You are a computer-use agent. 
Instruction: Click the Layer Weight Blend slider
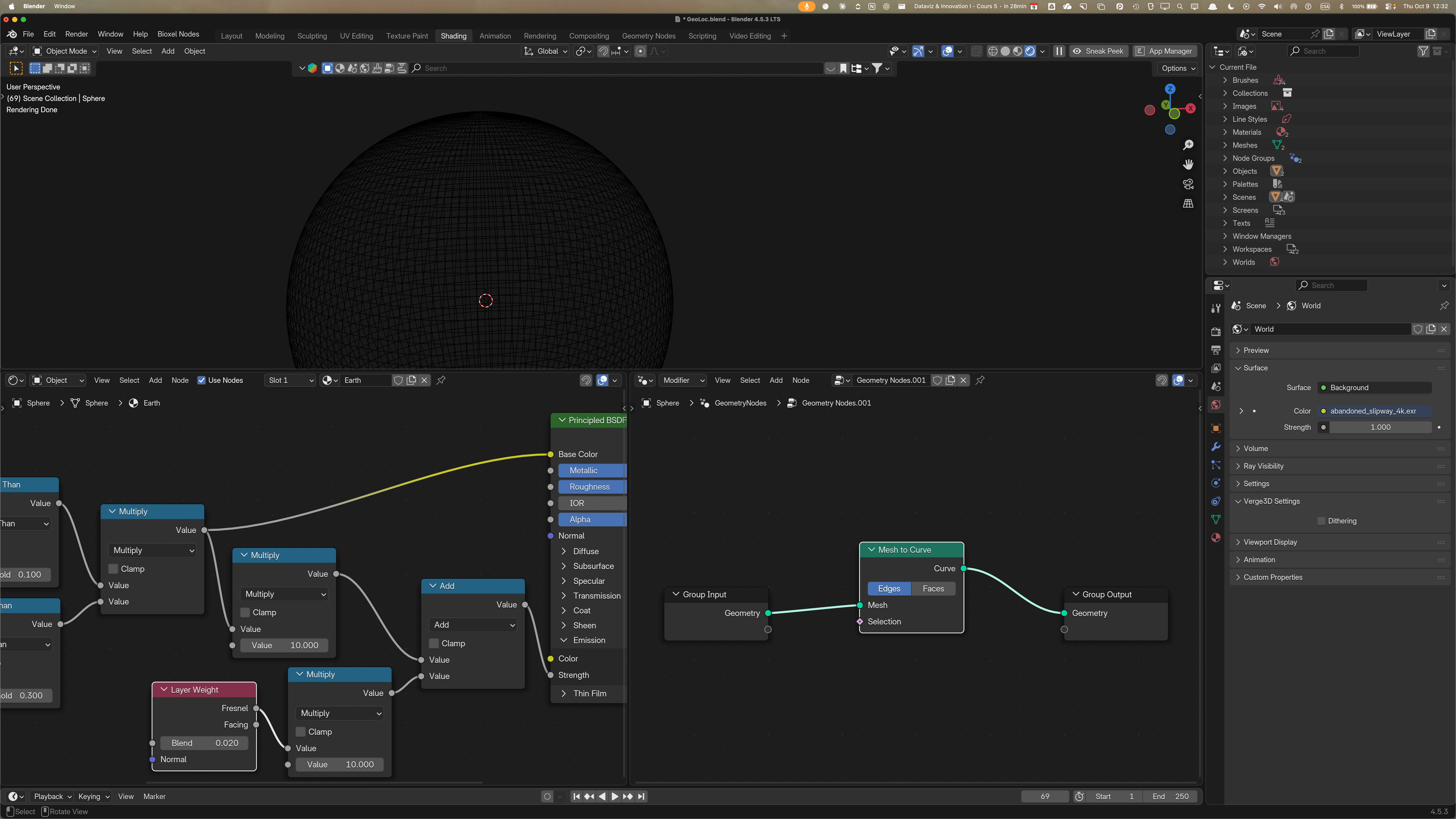pyautogui.click(x=204, y=743)
